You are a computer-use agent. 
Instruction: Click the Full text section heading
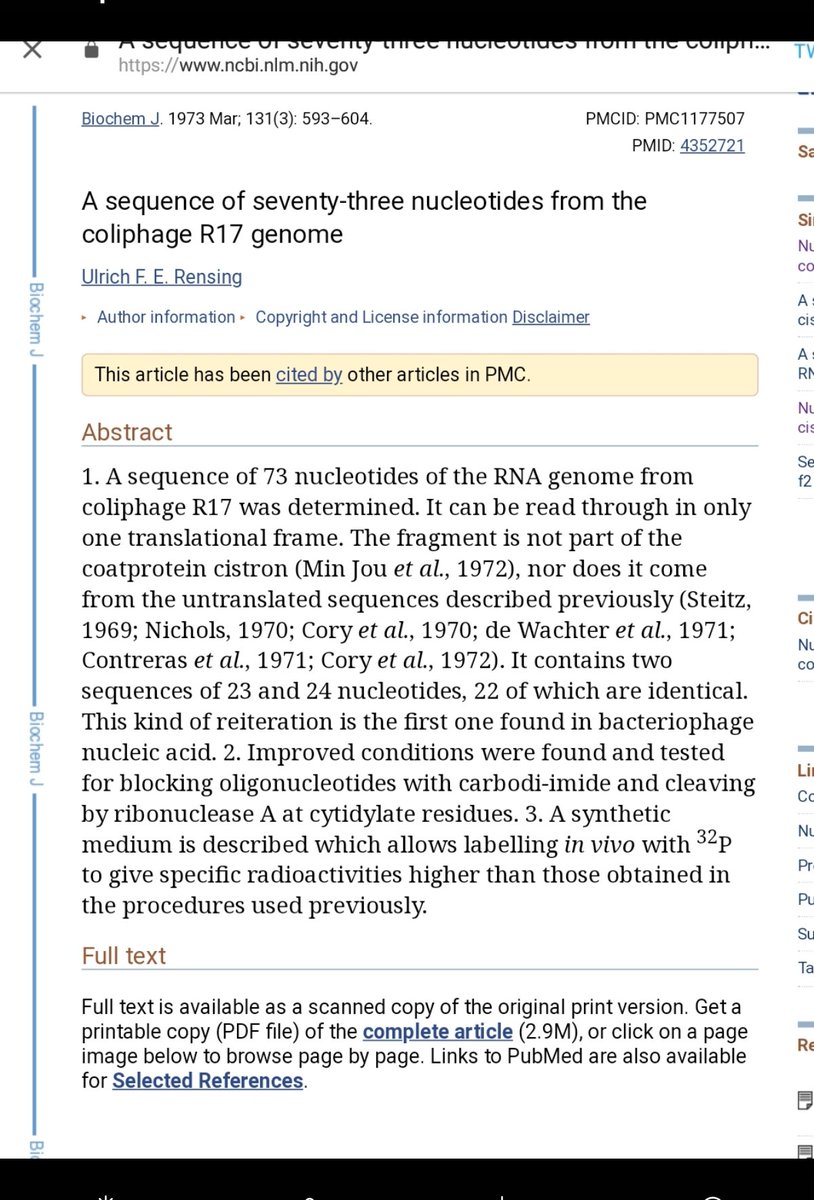[x=124, y=956]
